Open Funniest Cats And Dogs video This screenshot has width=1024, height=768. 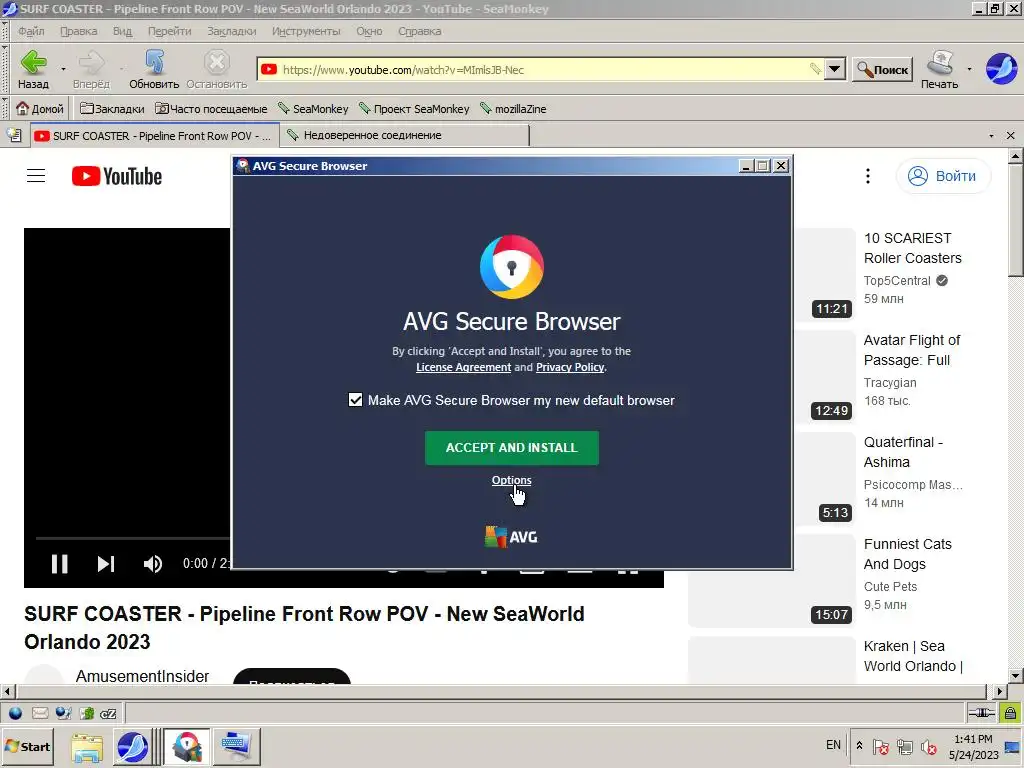[x=907, y=554]
